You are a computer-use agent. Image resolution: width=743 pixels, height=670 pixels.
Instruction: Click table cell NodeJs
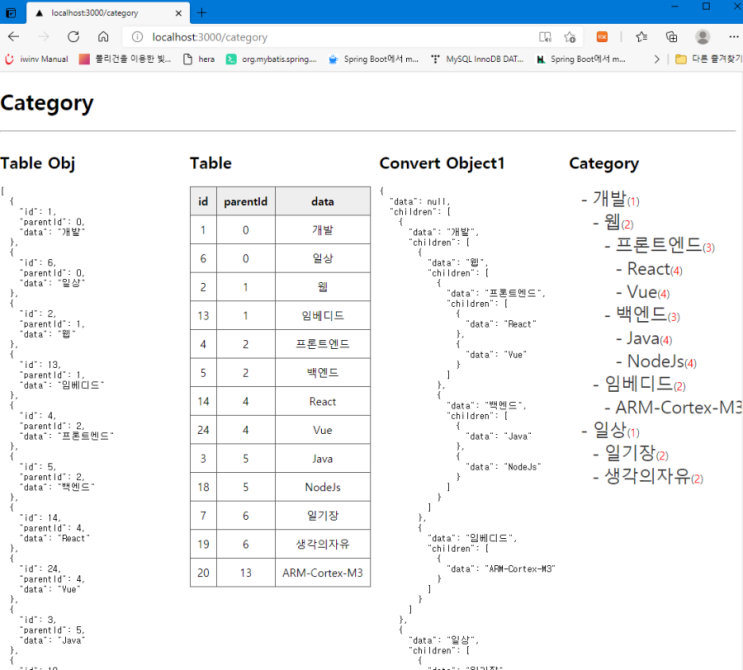(x=323, y=487)
